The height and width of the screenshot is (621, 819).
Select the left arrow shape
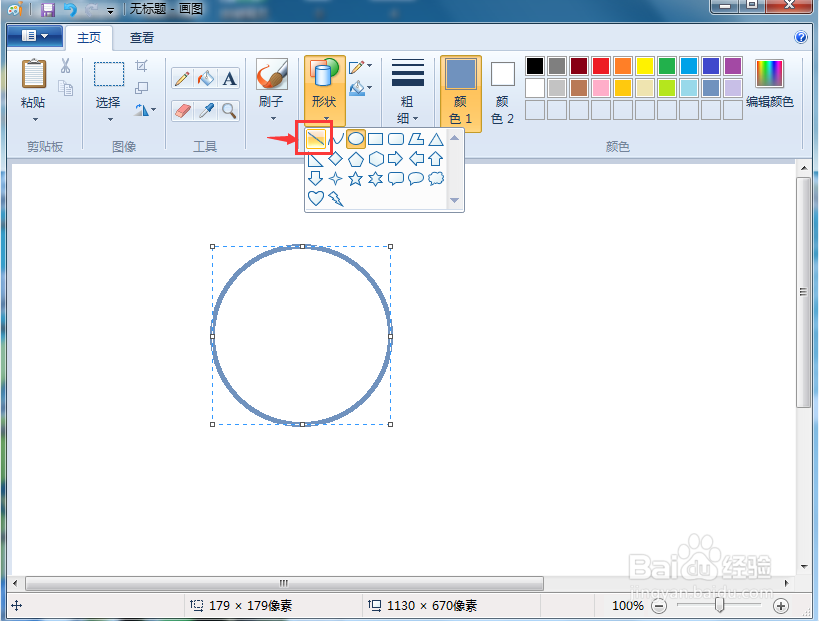pyautogui.click(x=416, y=159)
